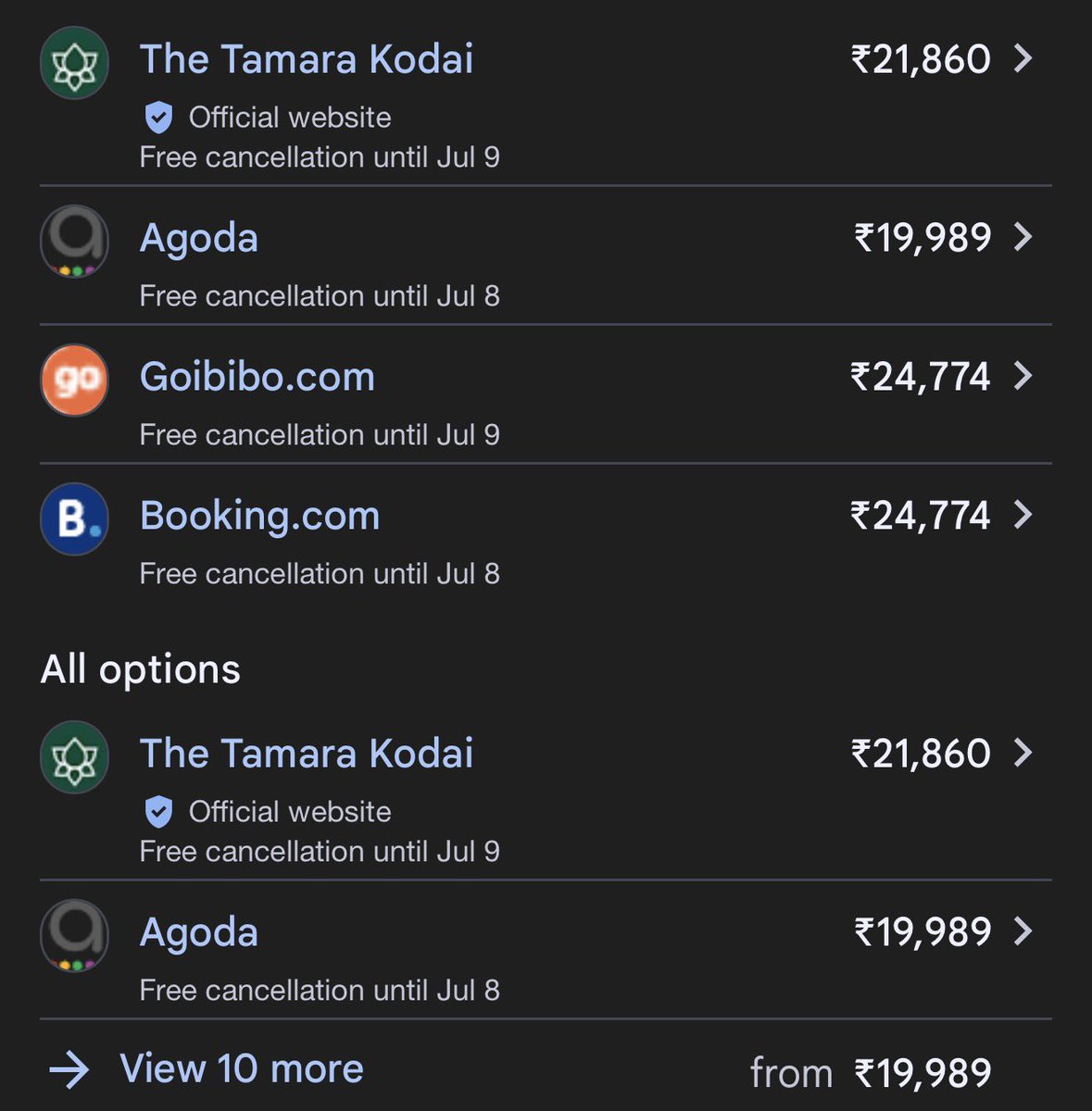Click the orange Goibibo logo

pyautogui.click(x=75, y=380)
